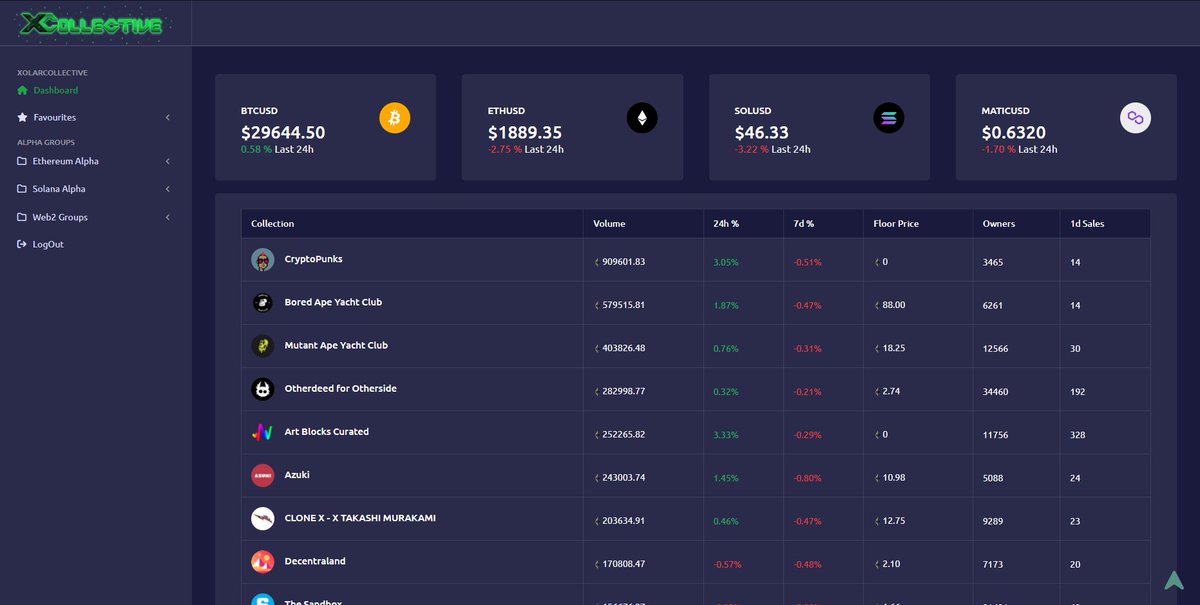Click Mutant Ape owners count 12566
This screenshot has height=605, width=1200.
(x=996, y=348)
